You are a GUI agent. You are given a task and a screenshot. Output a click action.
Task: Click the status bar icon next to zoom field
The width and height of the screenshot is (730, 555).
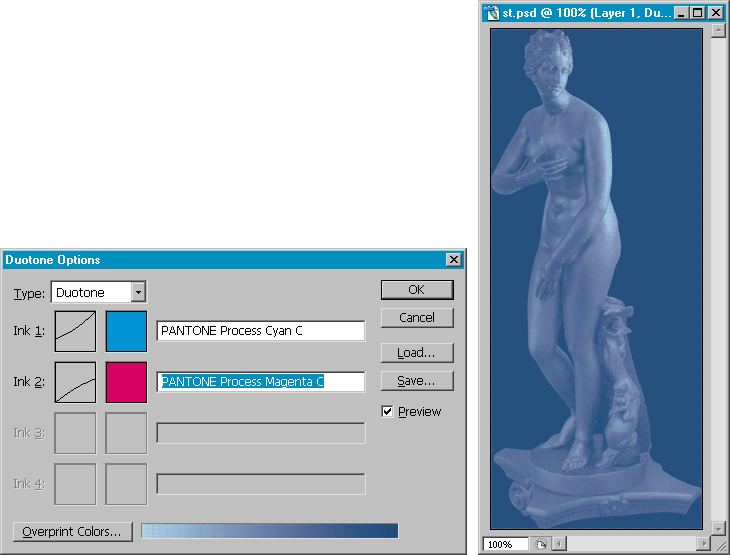coord(541,544)
